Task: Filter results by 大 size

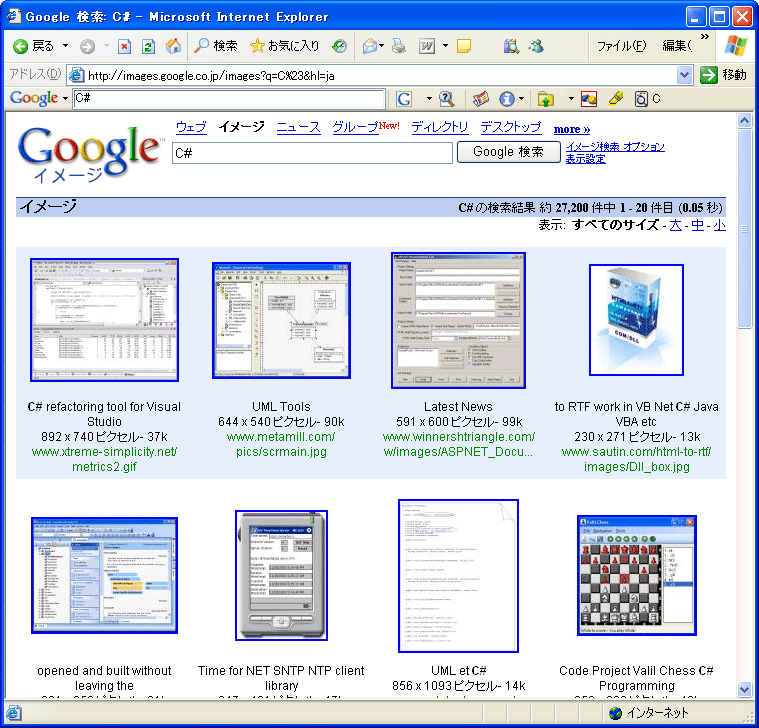Action: (x=675, y=225)
